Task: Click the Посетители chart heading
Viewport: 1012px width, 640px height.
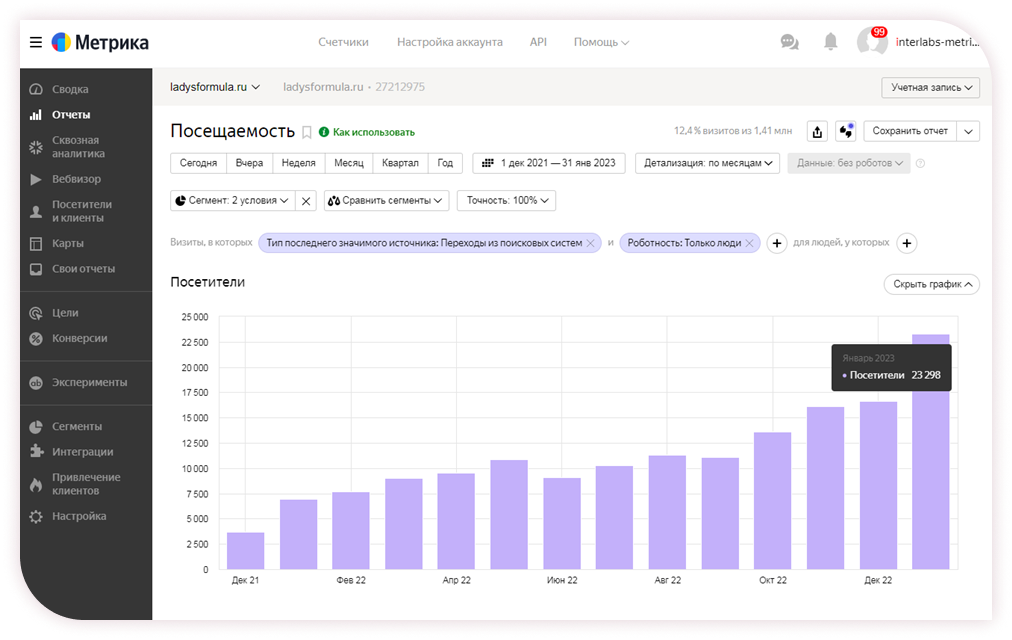Action: 207,283
